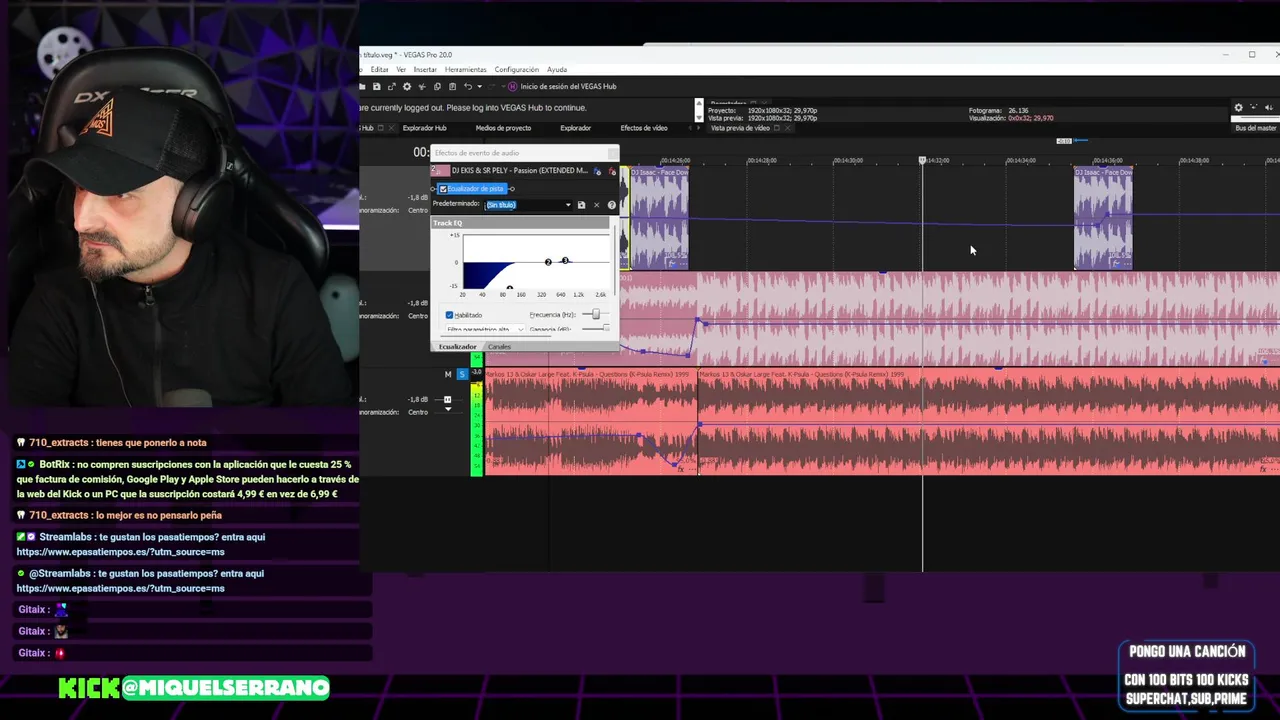Viewport: 1280px width, 720px height.
Task: Open plug-in help question mark icon
Action: 611,205
